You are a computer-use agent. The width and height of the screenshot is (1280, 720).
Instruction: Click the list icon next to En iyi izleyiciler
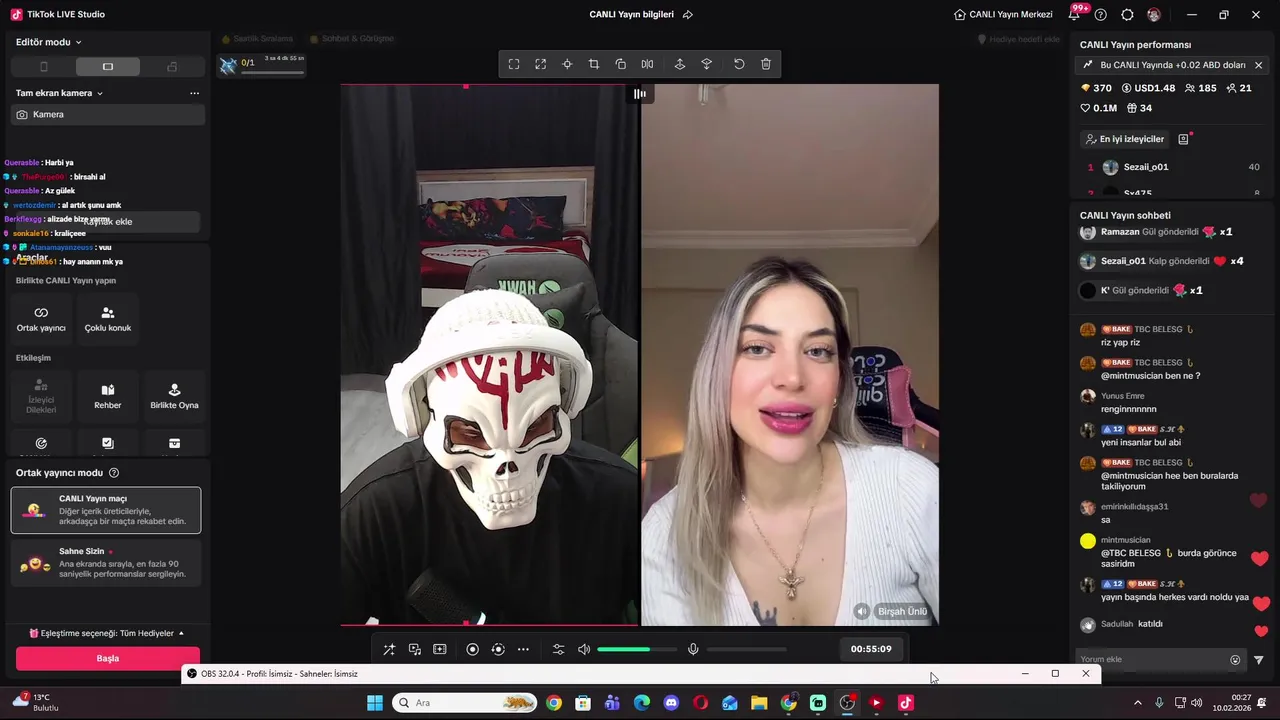point(1184,139)
